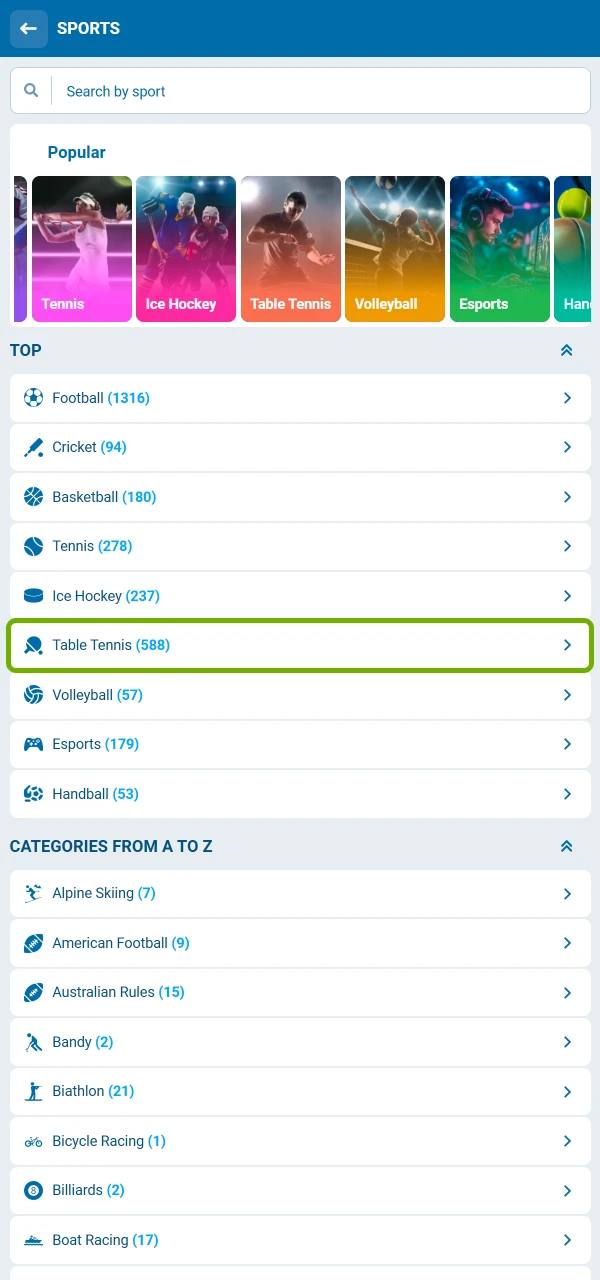Click the Ice Hockey puck icon

point(34,596)
